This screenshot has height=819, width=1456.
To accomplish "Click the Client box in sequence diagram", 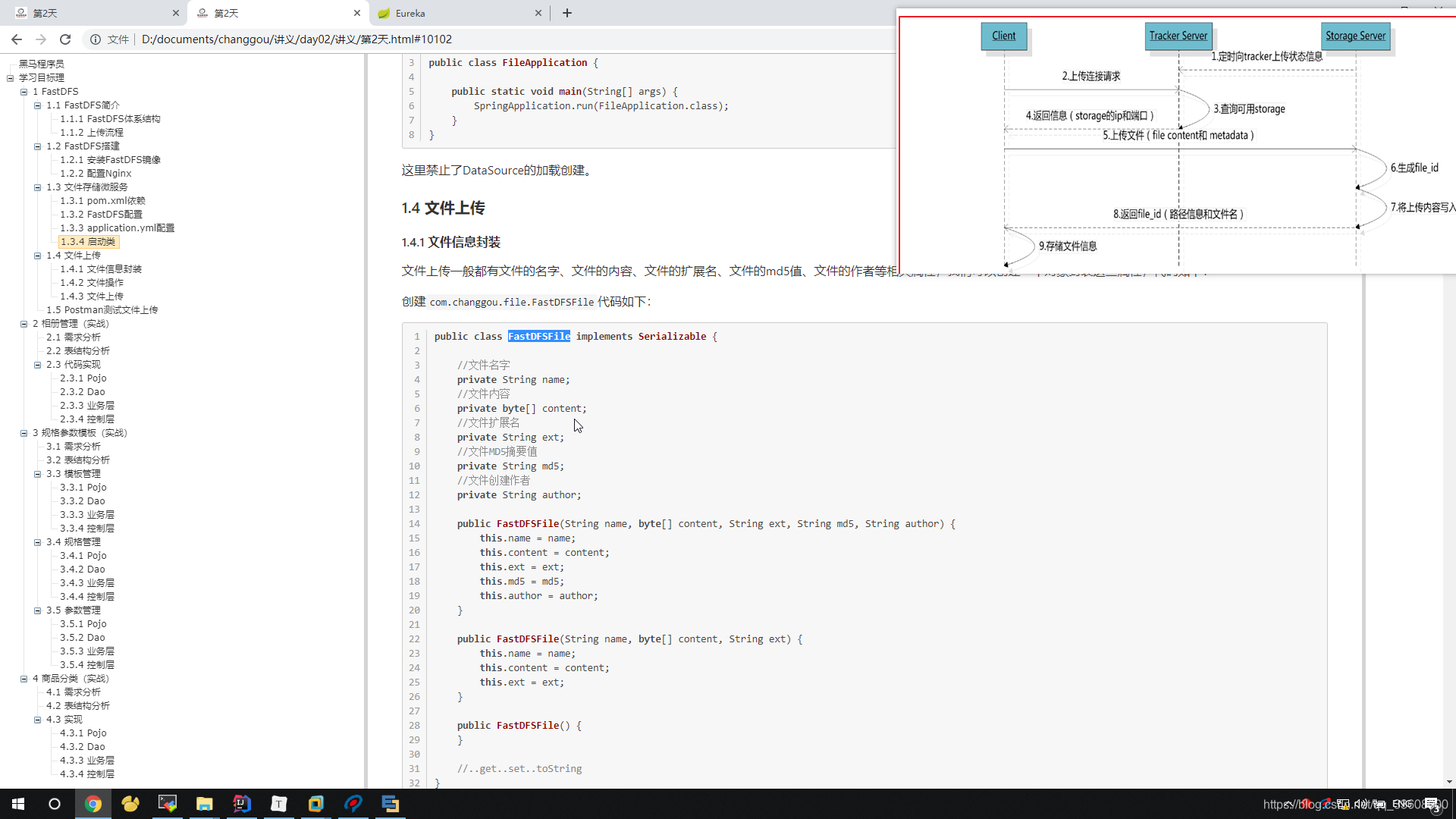I will (x=1004, y=36).
